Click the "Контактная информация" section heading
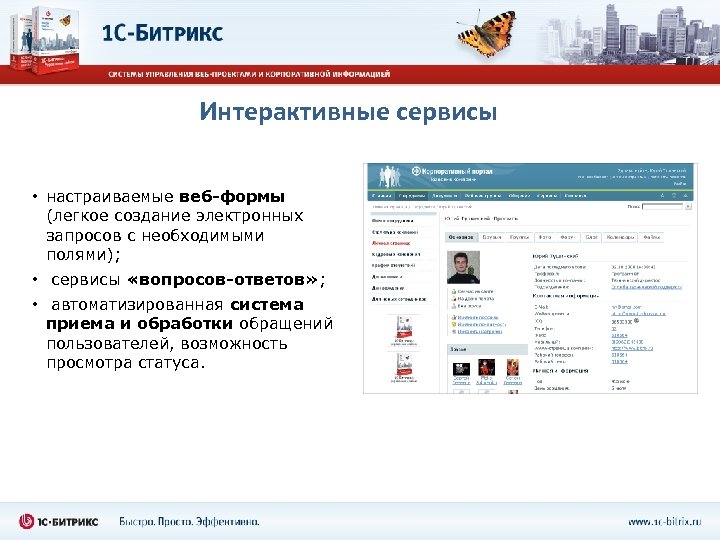The image size is (720, 540). pyautogui.click(x=566, y=296)
